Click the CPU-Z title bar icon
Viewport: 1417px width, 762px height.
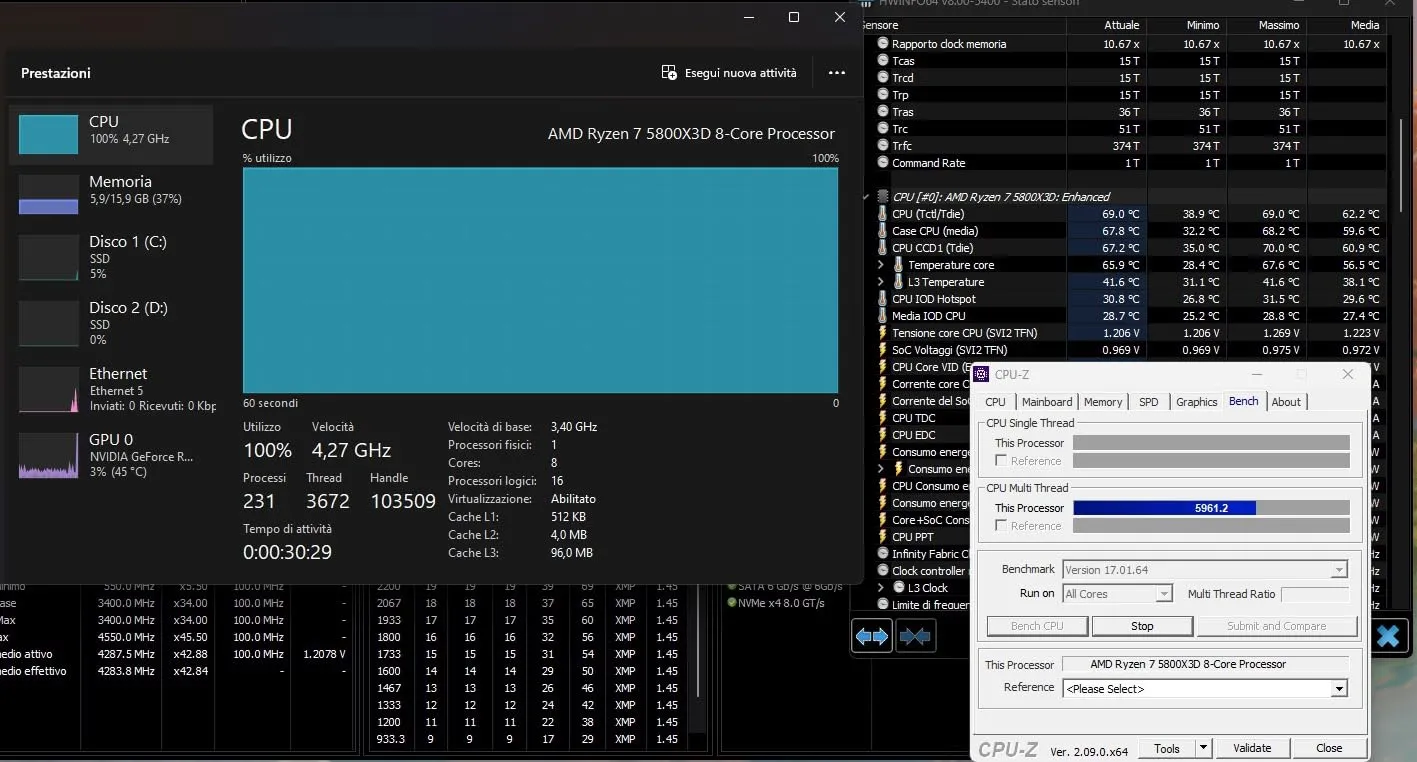click(982, 375)
